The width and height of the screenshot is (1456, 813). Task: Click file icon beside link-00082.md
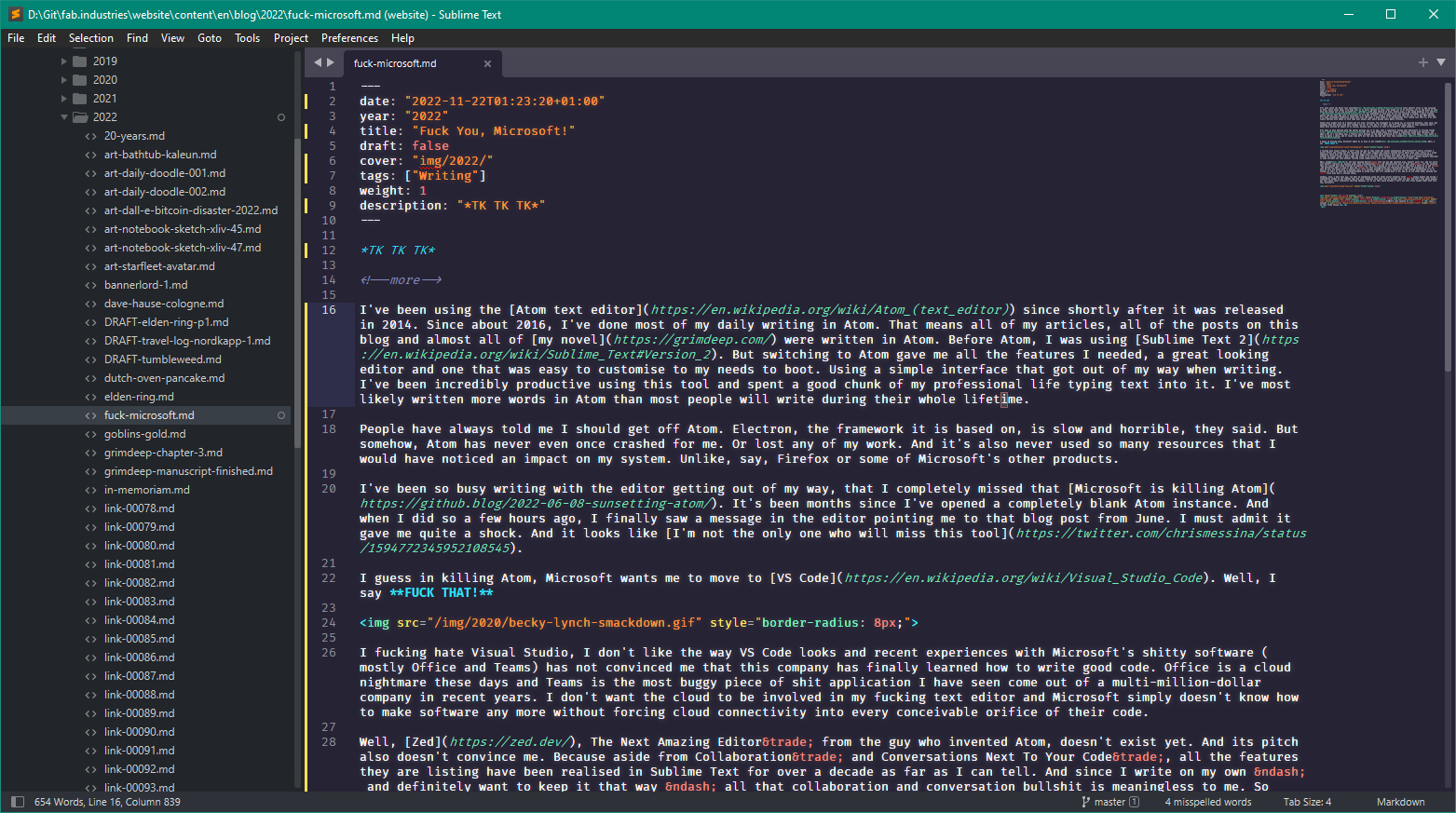click(x=90, y=583)
